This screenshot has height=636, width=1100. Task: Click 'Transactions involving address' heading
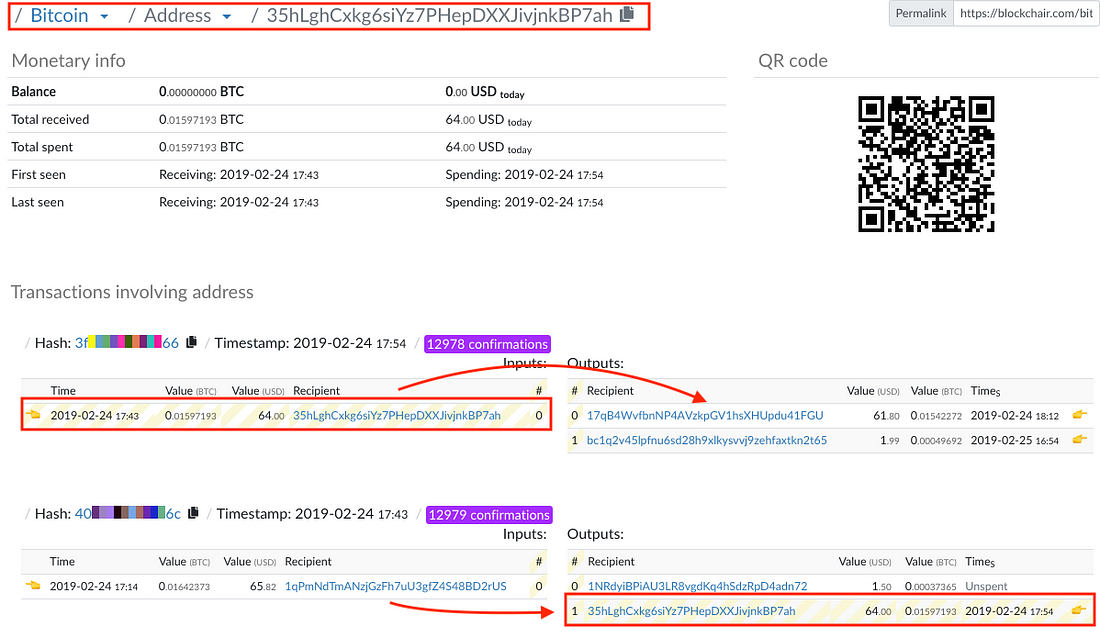click(132, 292)
